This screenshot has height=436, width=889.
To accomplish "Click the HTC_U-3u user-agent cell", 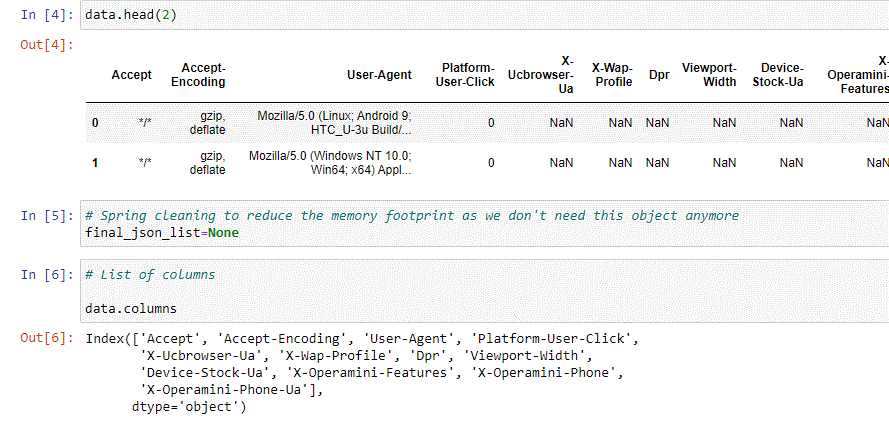I will 335,123.
